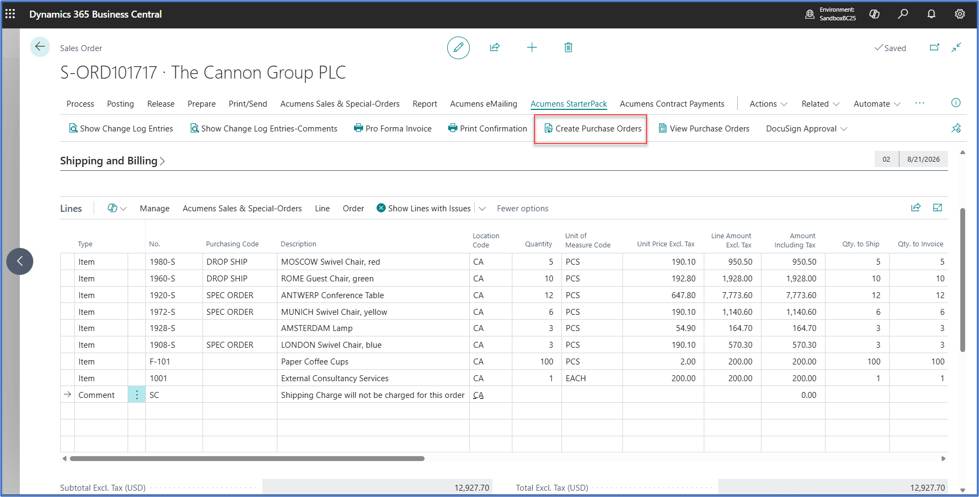The height and width of the screenshot is (497, 979).
Task: Open row menu for Comment line
Action: [137, 395]
